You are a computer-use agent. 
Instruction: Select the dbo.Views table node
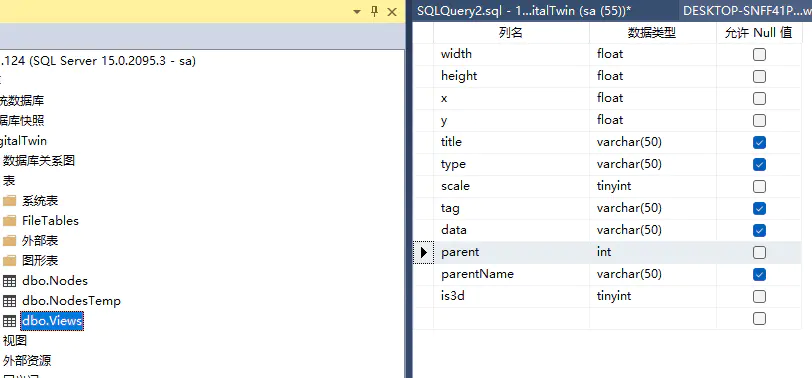(52, 321)
